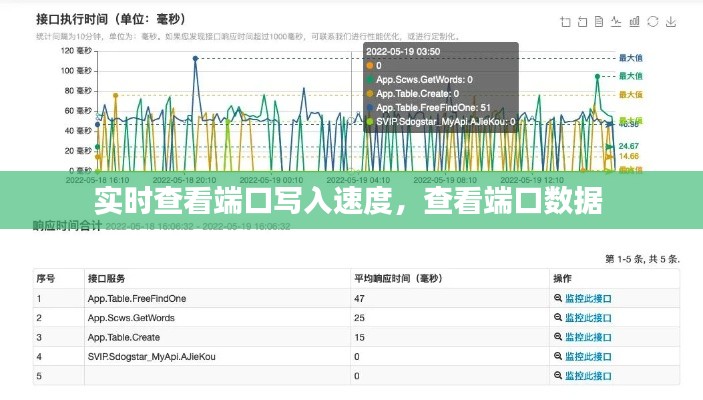Click the restore/refresh chart icon

click(x=653, y=20)
